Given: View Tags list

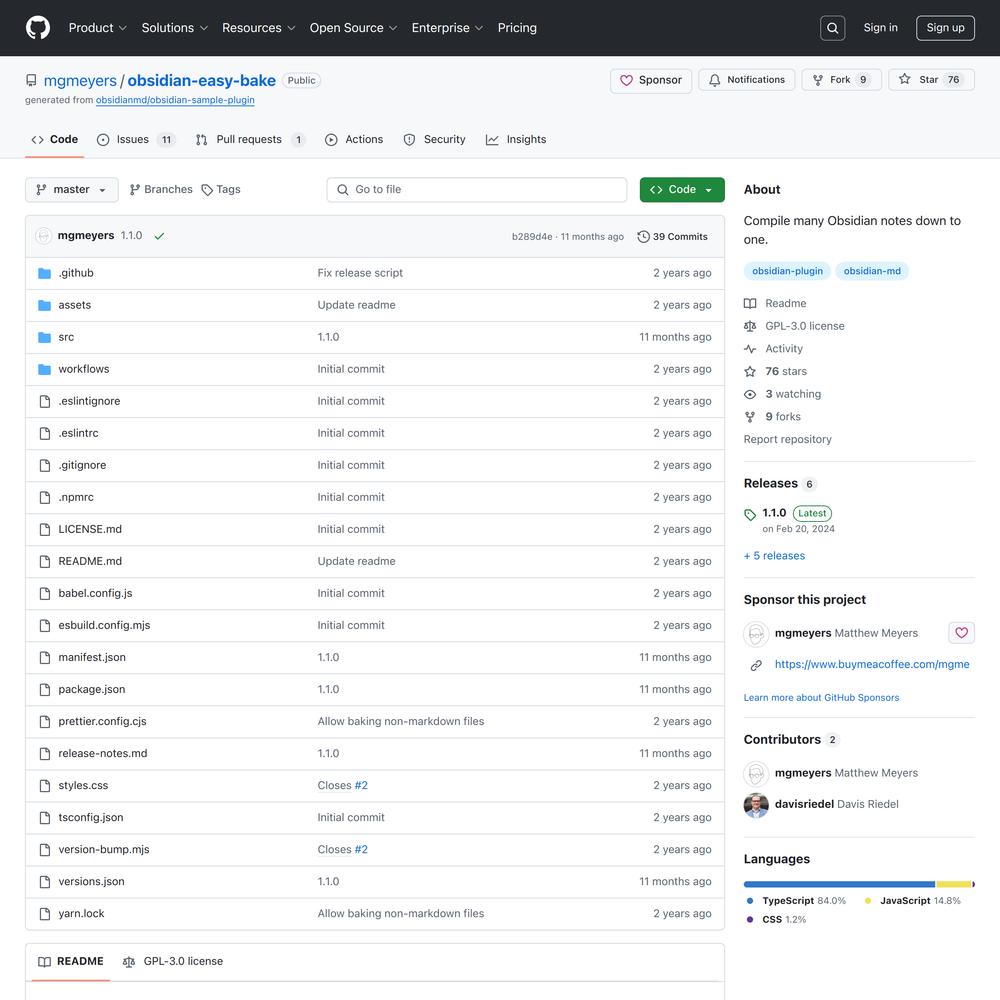Looking at the screenshot, I should [x=221, y=190].
